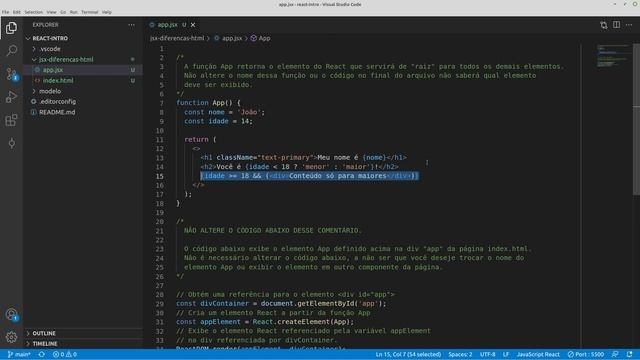Open changes compare icon in editor toolbar

click(604, 25)
